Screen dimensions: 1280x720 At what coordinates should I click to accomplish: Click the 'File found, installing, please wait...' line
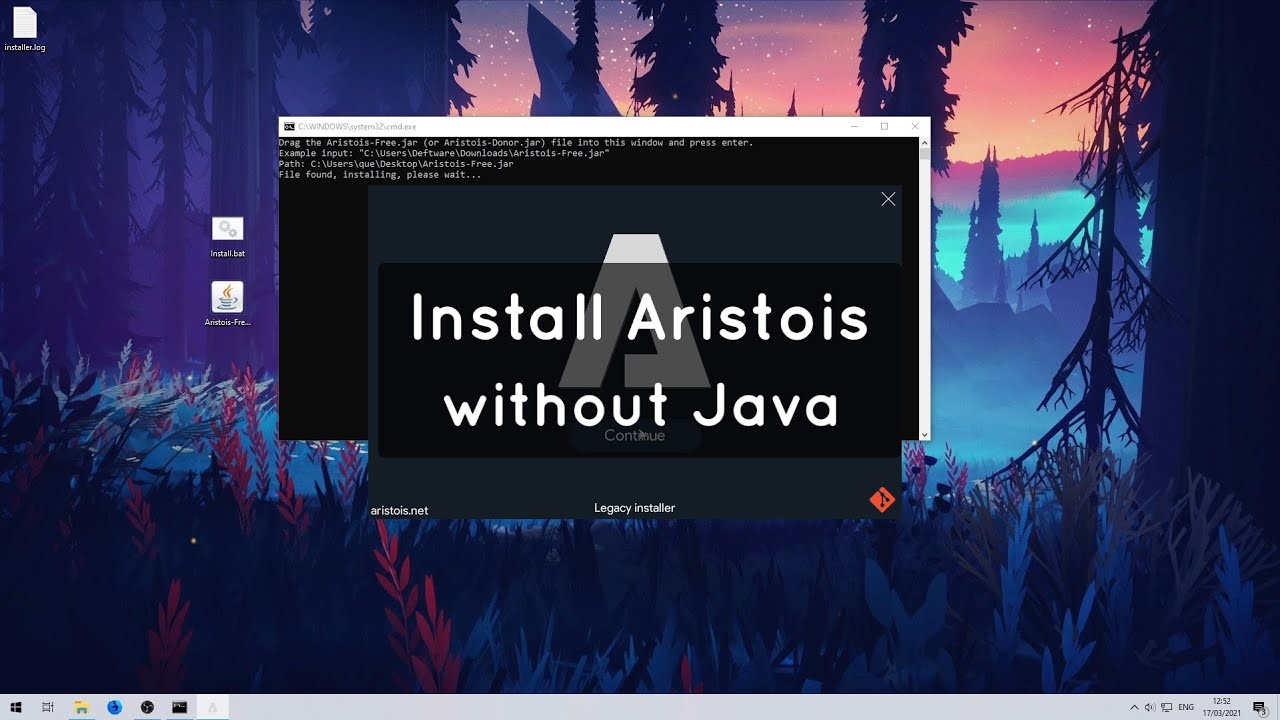(x=380, y=175)
